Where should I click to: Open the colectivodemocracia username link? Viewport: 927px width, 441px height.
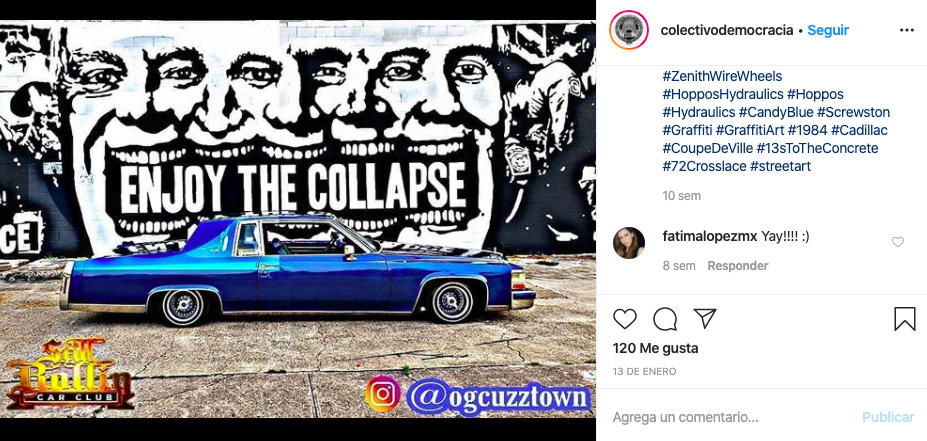point(727,30)
